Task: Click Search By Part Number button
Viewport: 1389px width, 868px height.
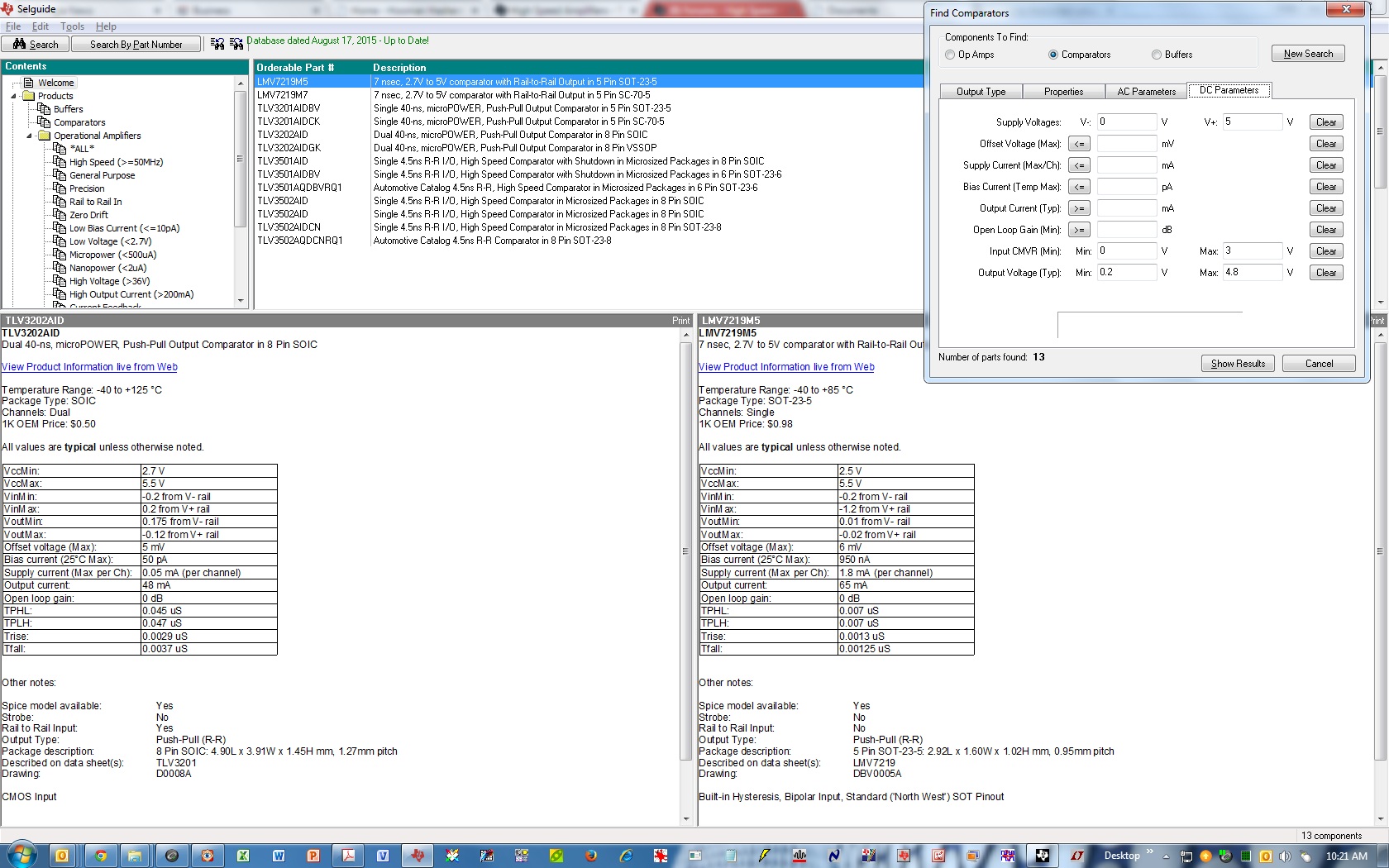Action: [x=136, y=44]
